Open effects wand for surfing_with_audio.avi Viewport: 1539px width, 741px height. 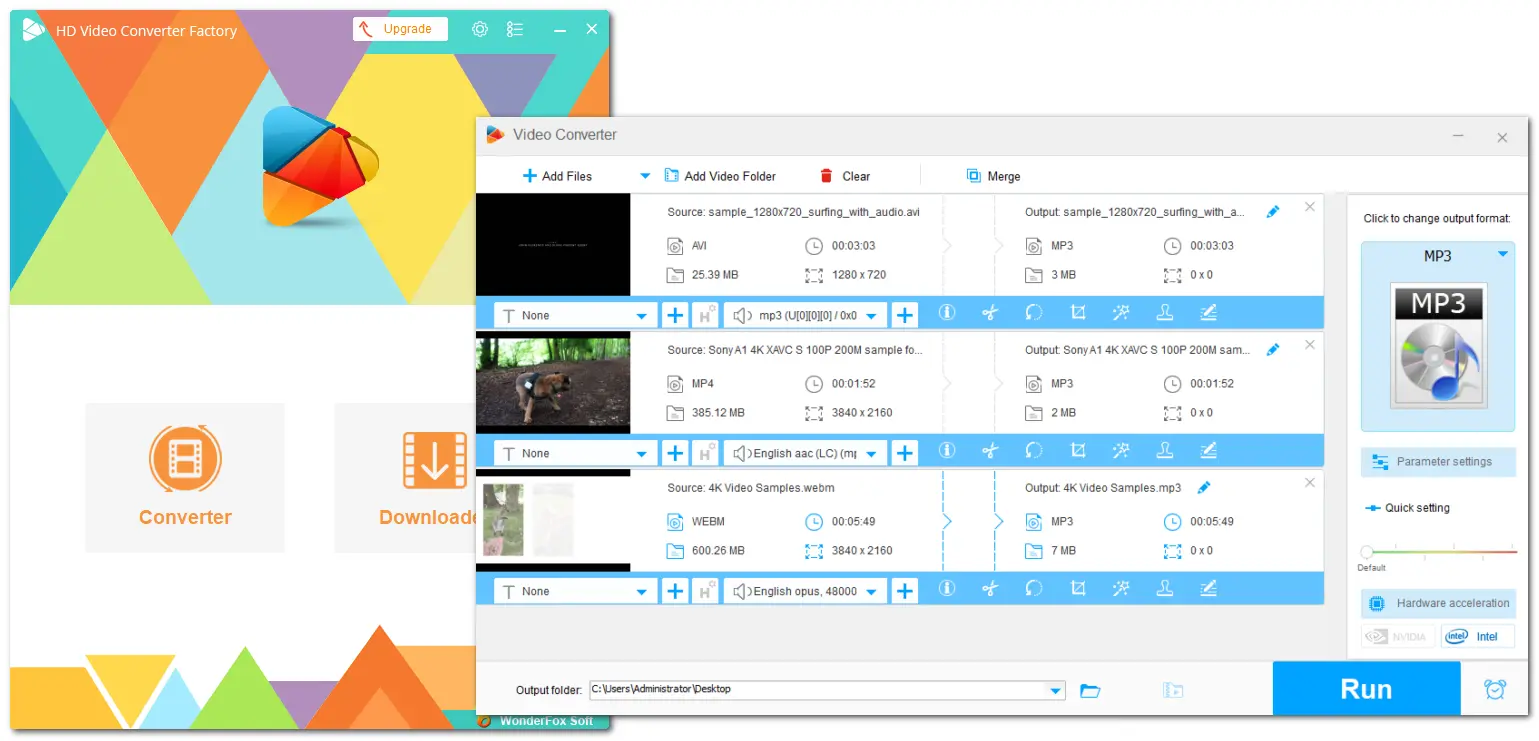coord(1121,314)
